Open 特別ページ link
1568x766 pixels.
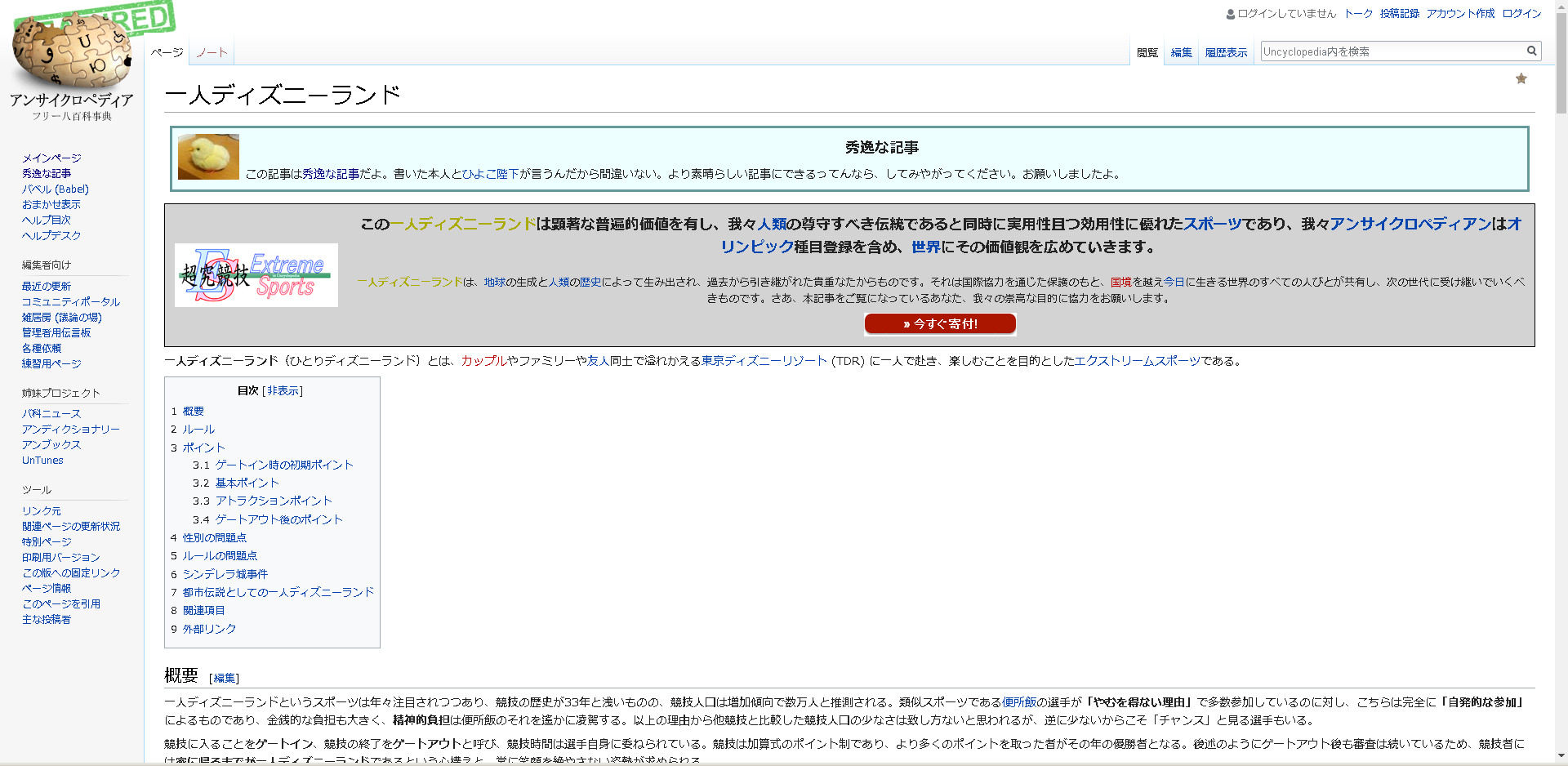coord(47,541)
